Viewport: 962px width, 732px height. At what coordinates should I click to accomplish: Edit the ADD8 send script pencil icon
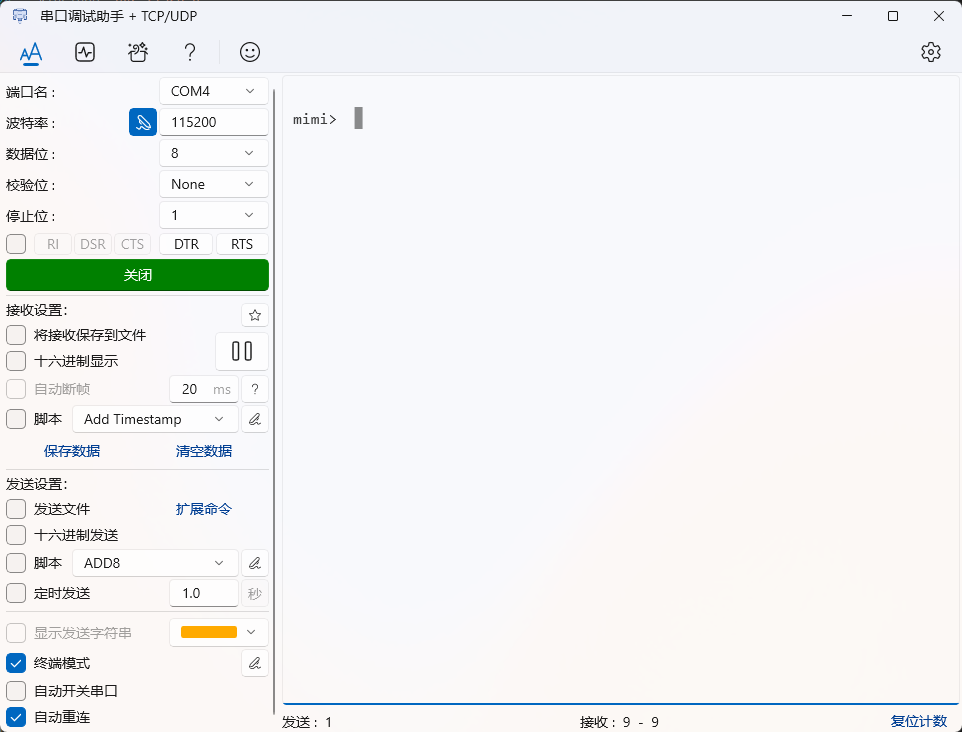(x=255, y=563)
